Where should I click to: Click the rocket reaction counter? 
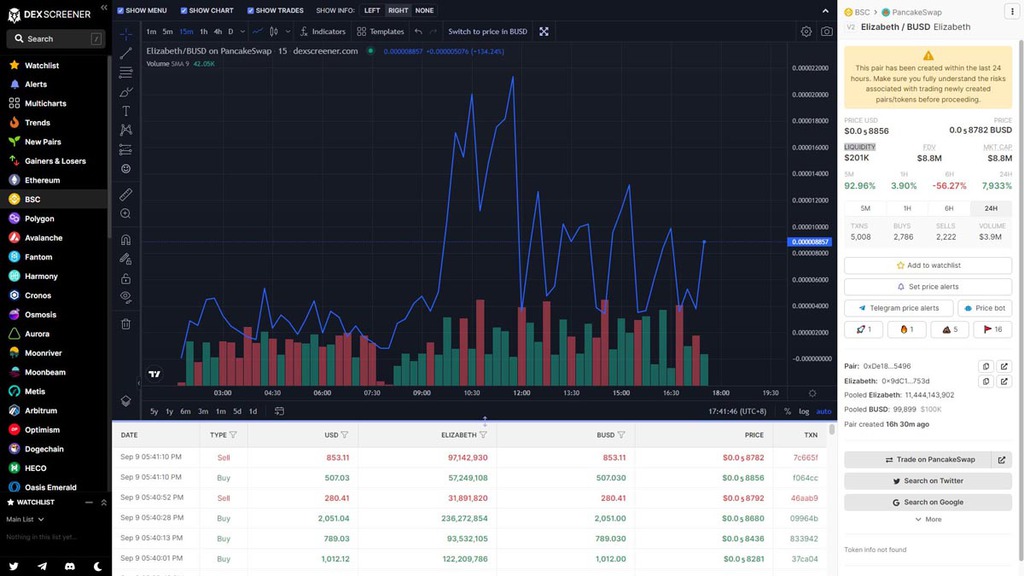(x=863, y=329)
